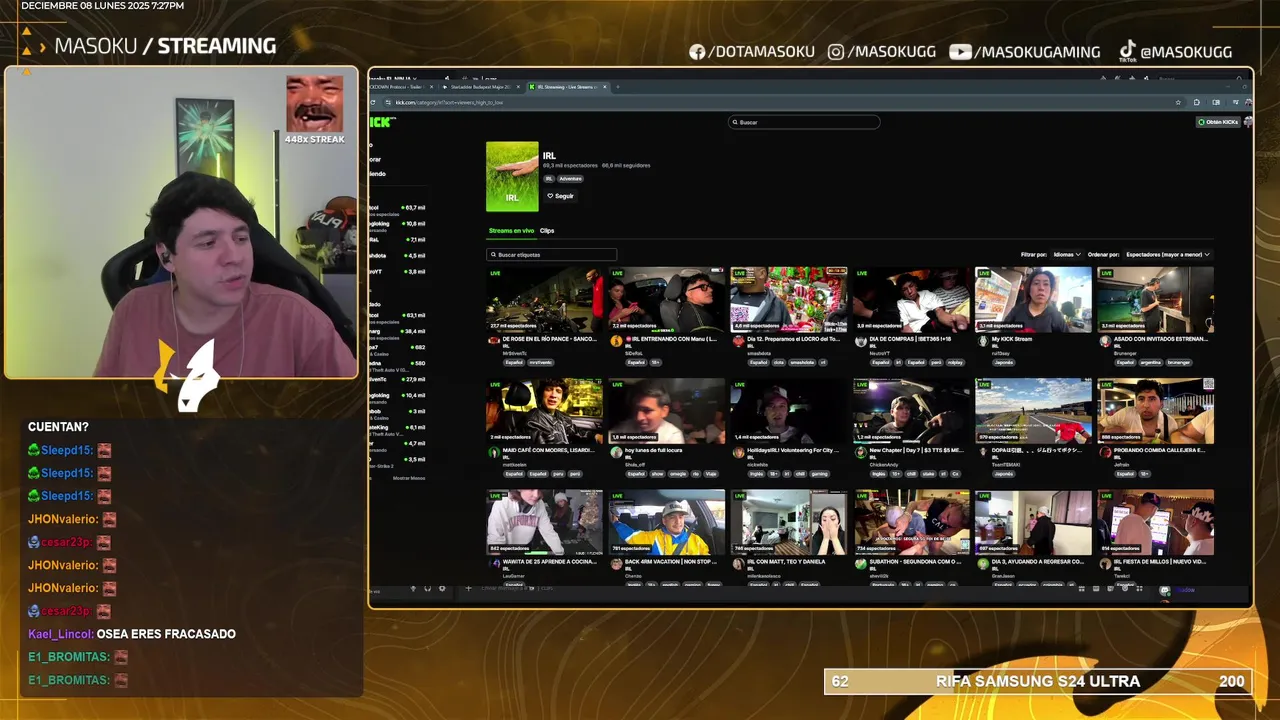This screenshot has height=720, width=1280.
Task: Click the Adventure category tag
Action: click(570, 179)
